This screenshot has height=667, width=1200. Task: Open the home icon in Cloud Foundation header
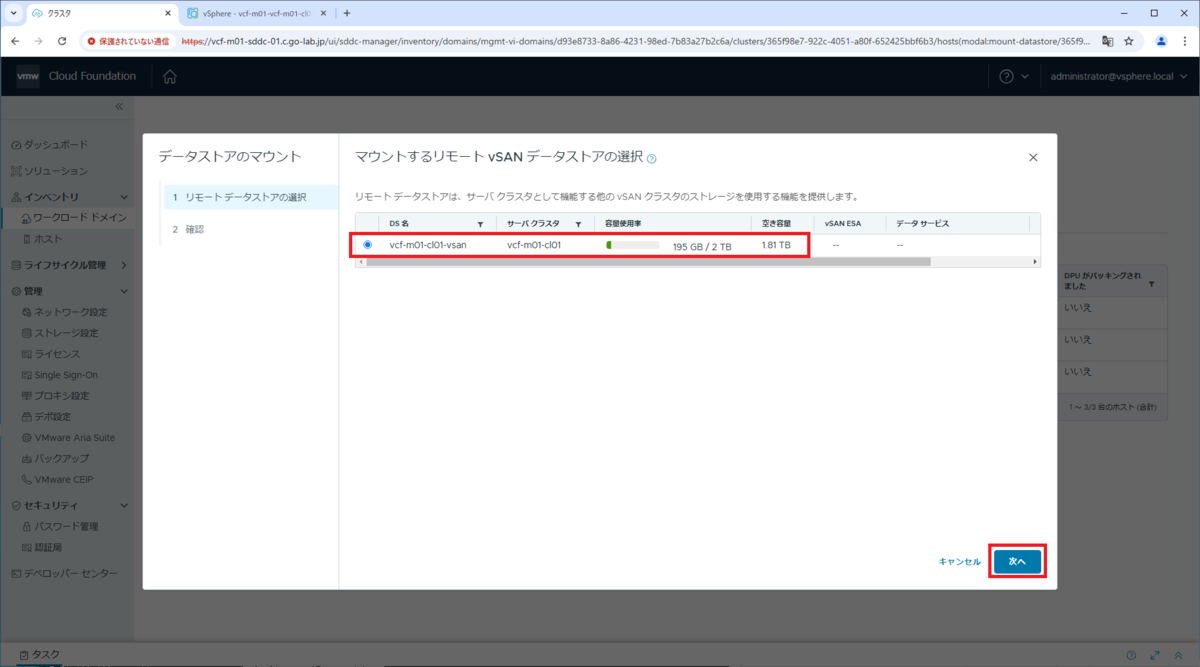click(x=170, y=77)
